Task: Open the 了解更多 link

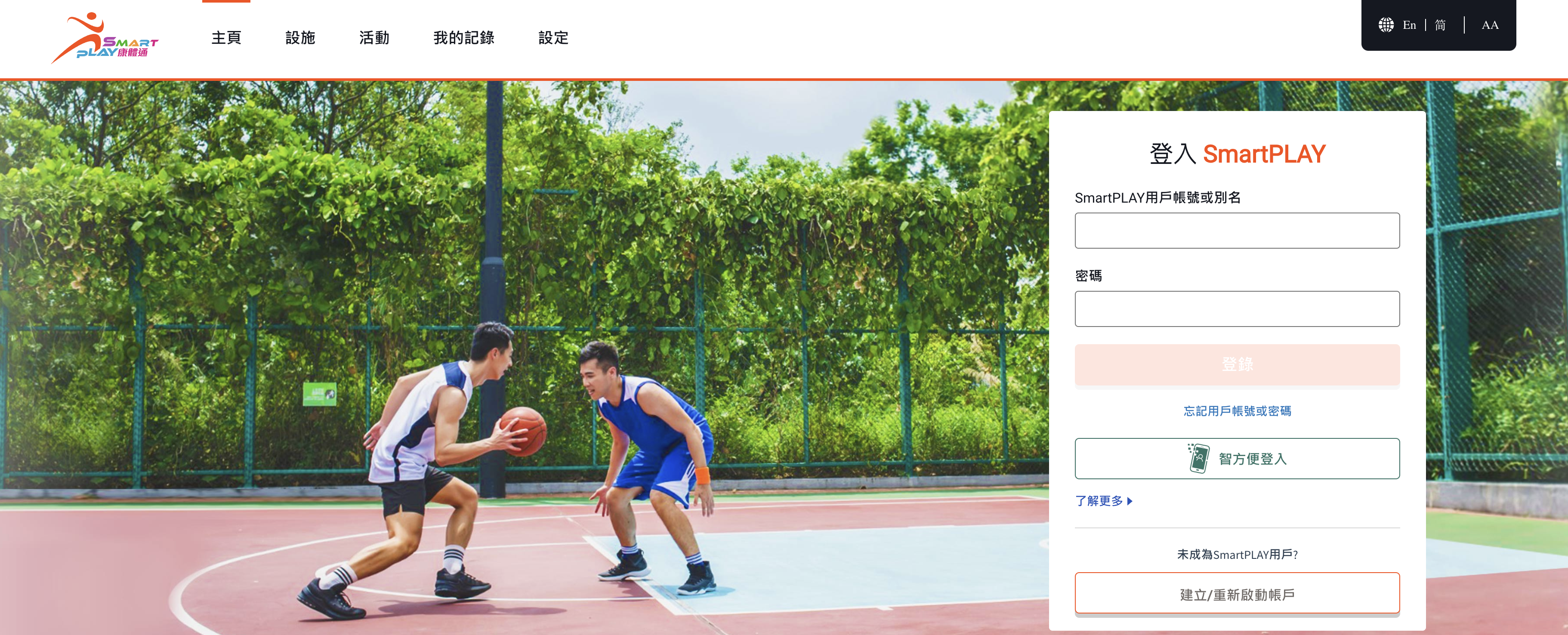Action: click(1103, 501)
